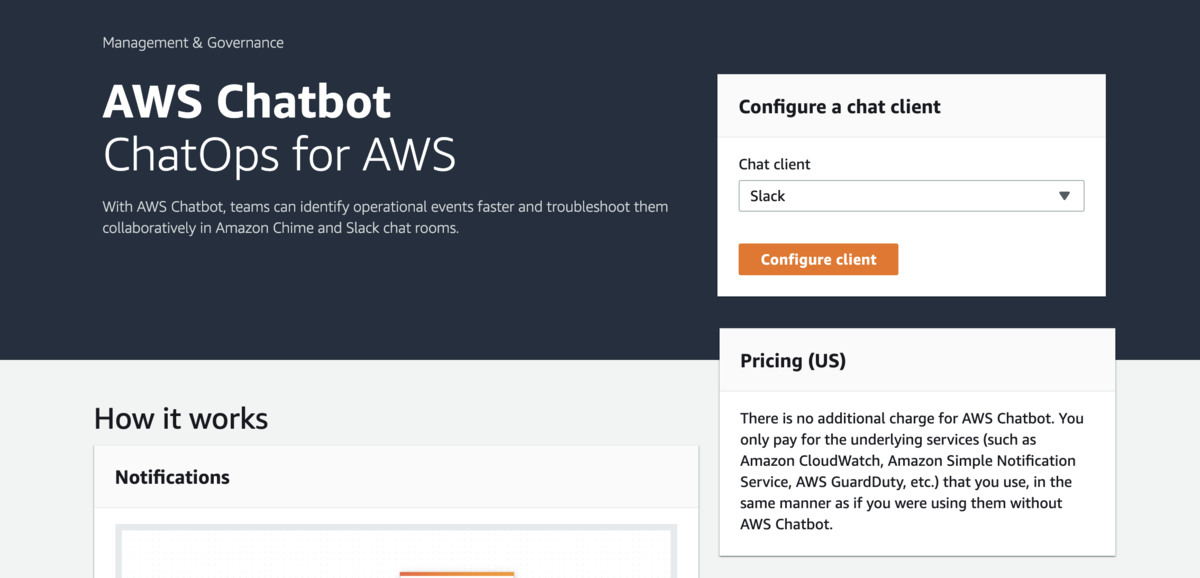Open the Notifications diagram thumbnail
Screen dimensions: 1200x578
tap(396, 552)
